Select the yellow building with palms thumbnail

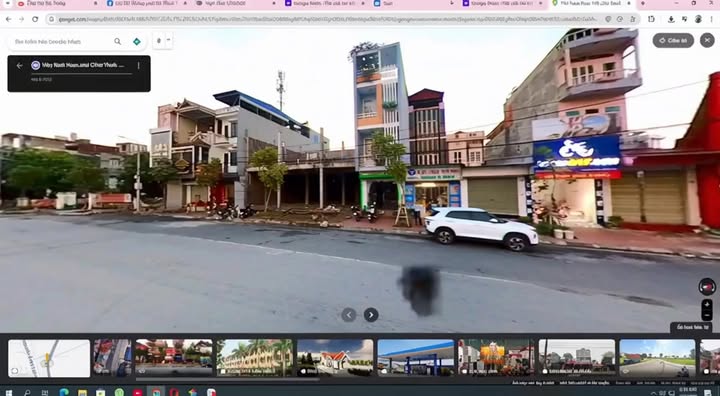[x=254, y=358]
